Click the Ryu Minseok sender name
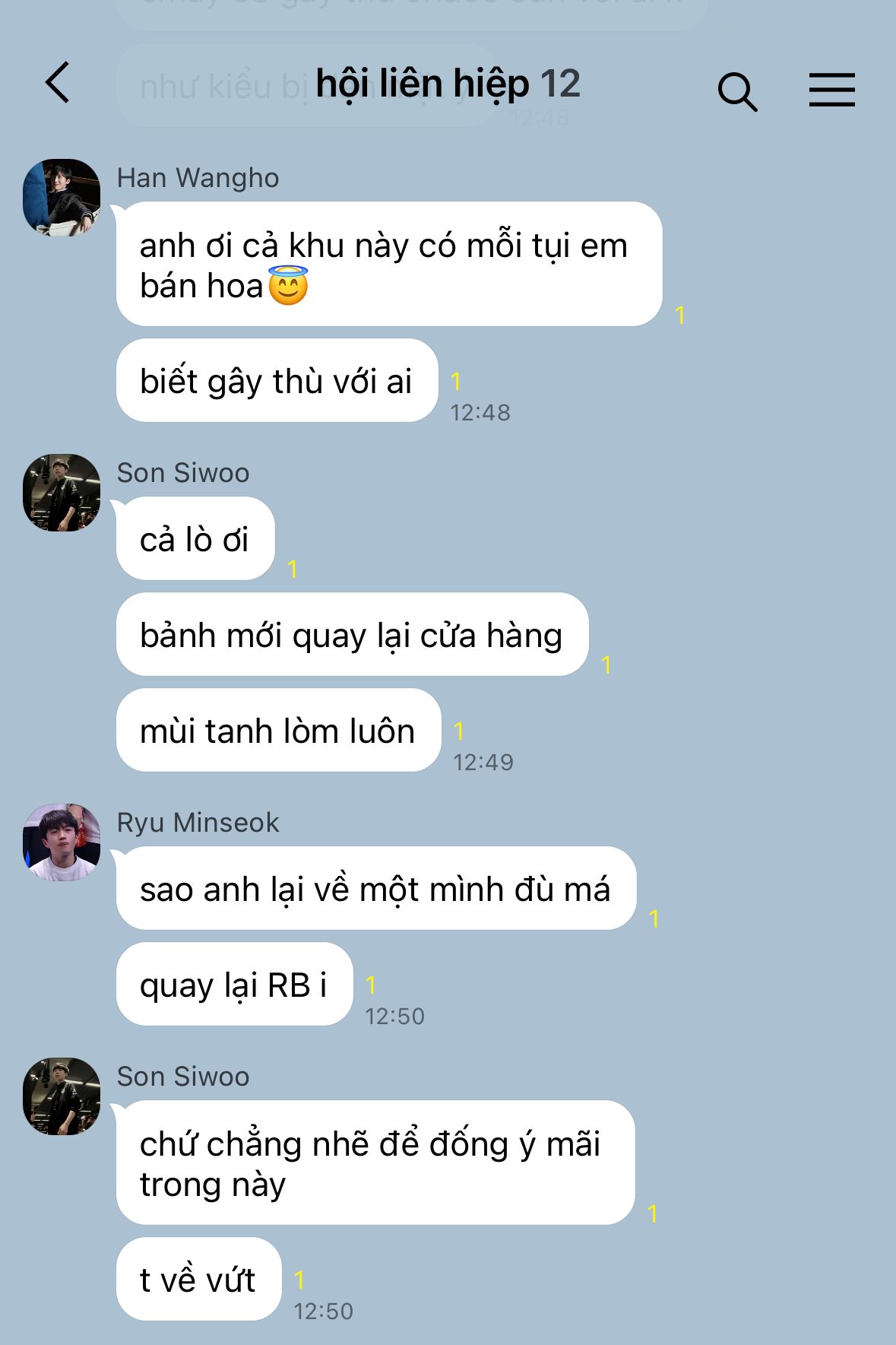Image resolution: width=896 pixels, height=1345 pixels. pos(198,823)
